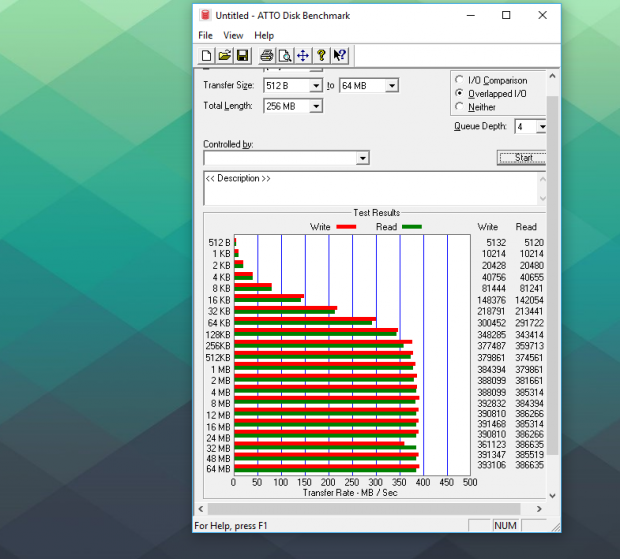
Task: Activate the context help pointer icon
Action: click(x=339, y=56)
